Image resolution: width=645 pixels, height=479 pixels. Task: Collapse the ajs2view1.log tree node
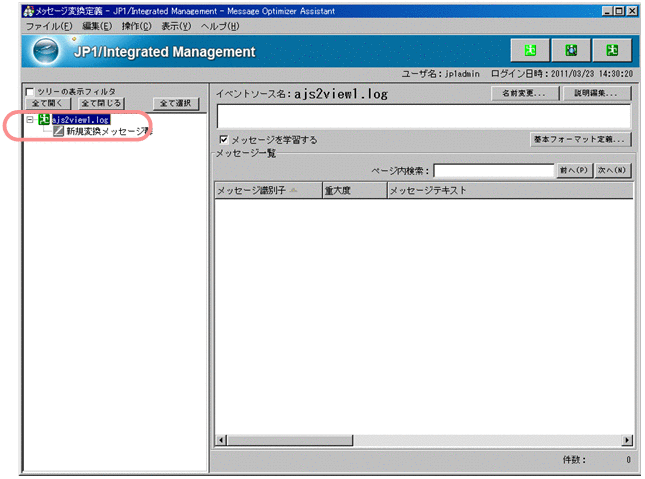tap(30, 120)
